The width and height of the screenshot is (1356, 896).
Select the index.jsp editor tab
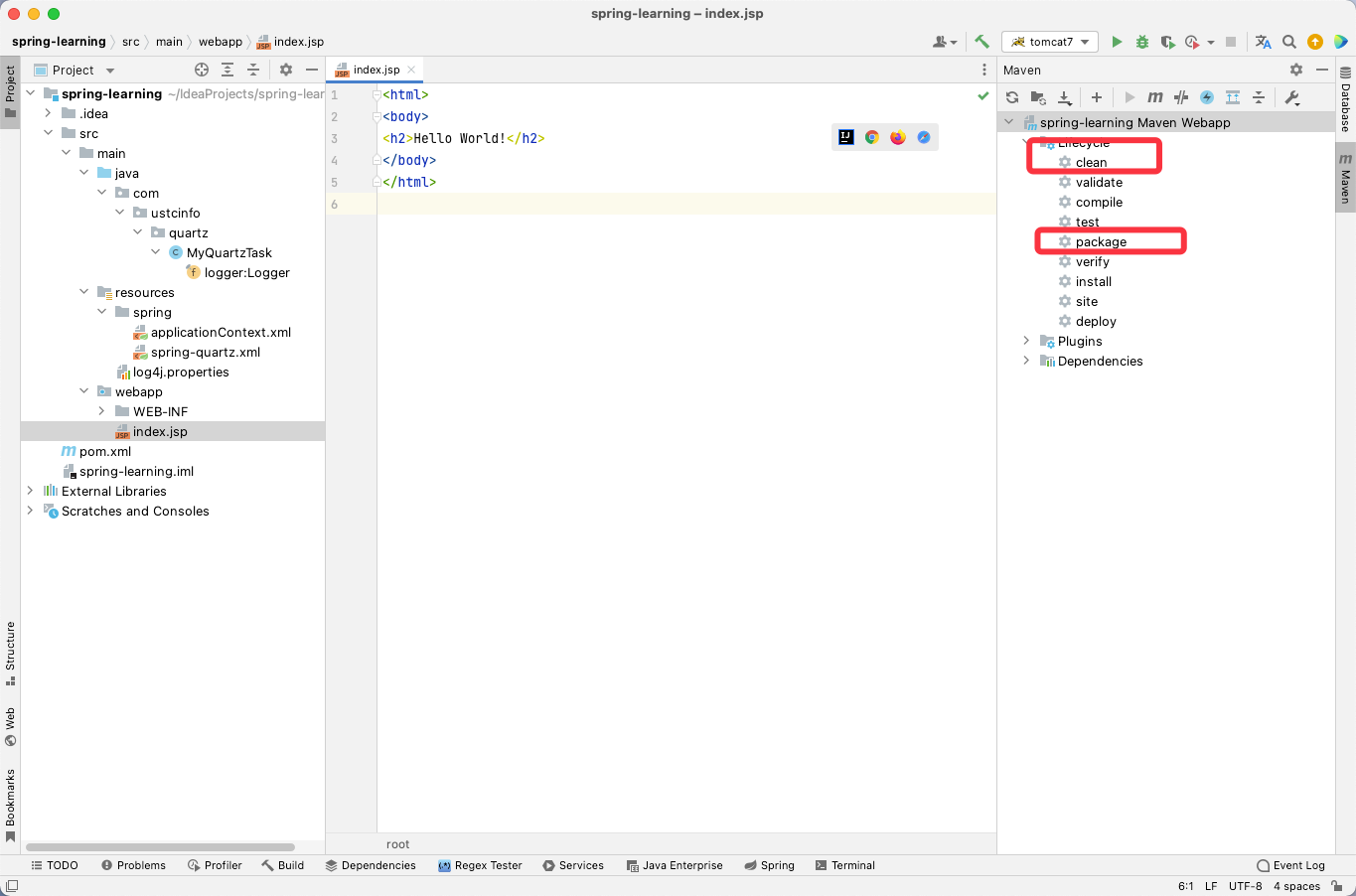tap(376, 70)
